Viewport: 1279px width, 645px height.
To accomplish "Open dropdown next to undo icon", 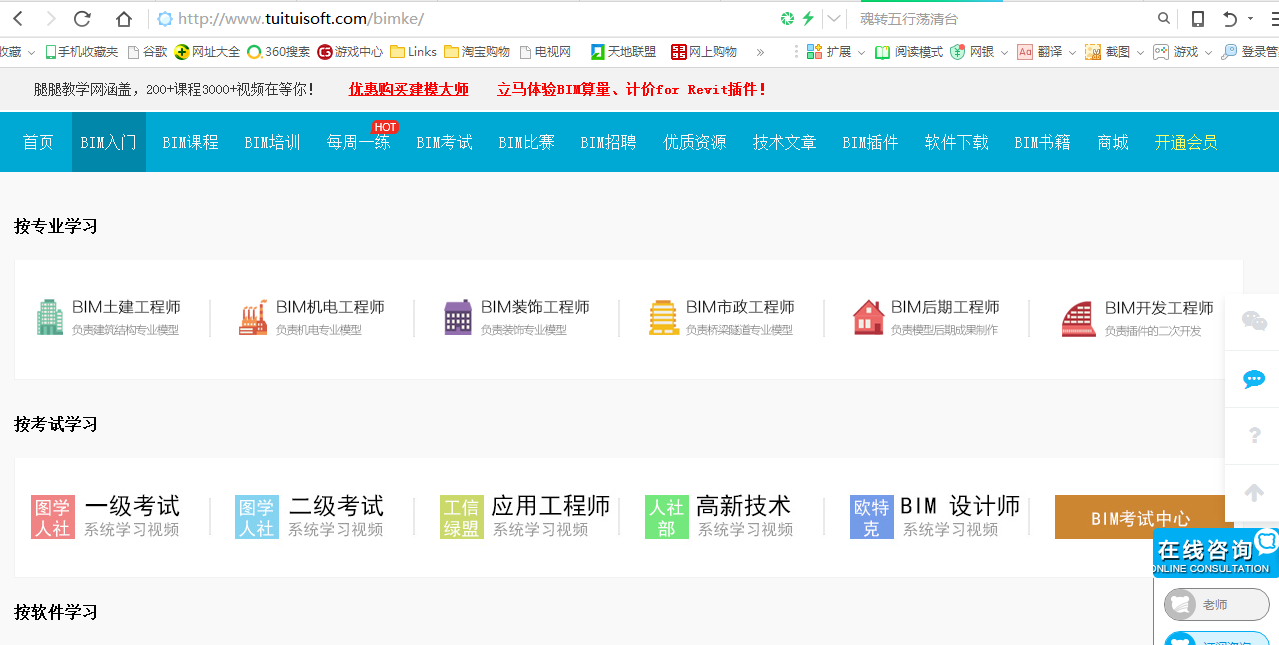I will [1250, 19].
